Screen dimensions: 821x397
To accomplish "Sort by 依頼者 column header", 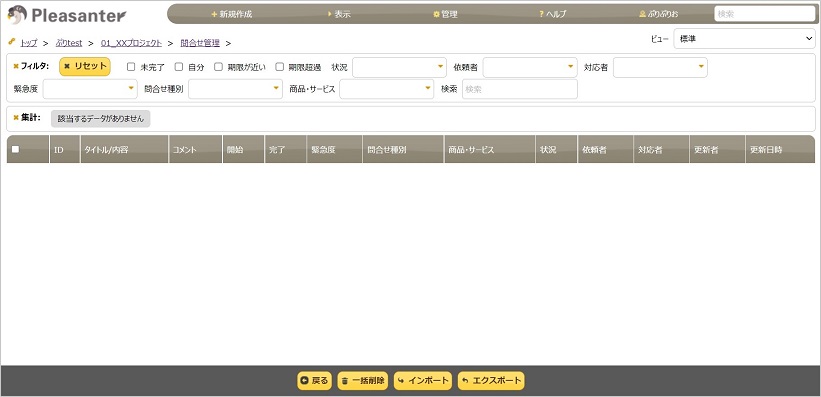I will click(x=606, y=149).
